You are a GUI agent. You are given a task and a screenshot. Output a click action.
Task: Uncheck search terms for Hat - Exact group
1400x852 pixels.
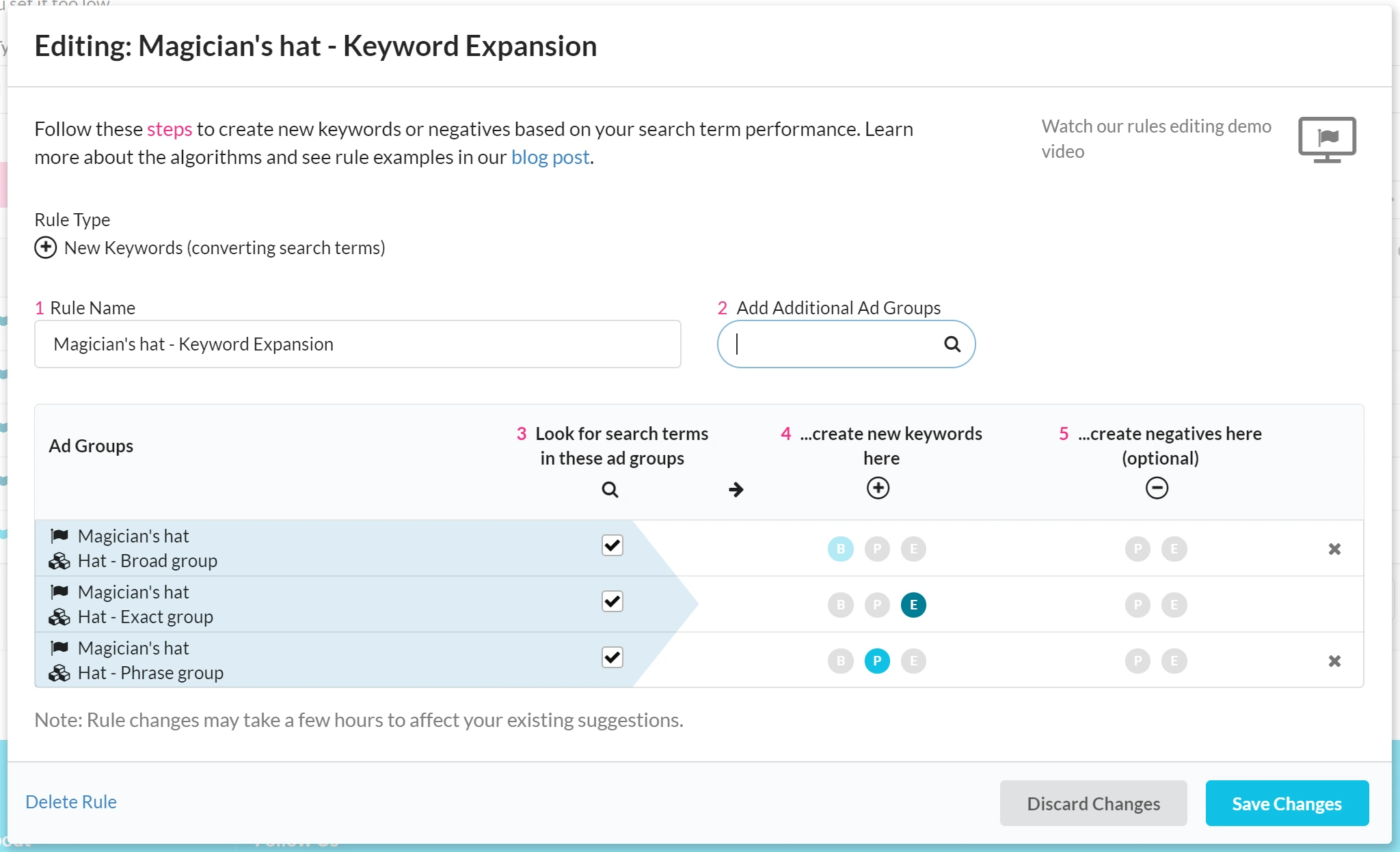point(612,601)
